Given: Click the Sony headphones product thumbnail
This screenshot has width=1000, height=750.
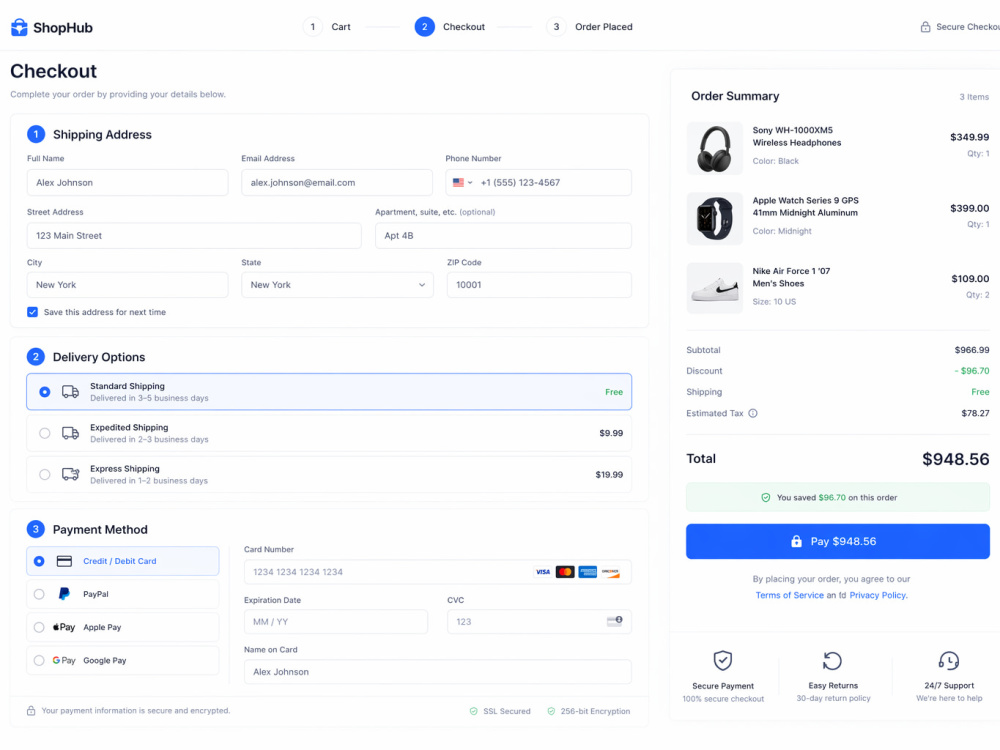Looking at the screenshot, I should 714,148.
